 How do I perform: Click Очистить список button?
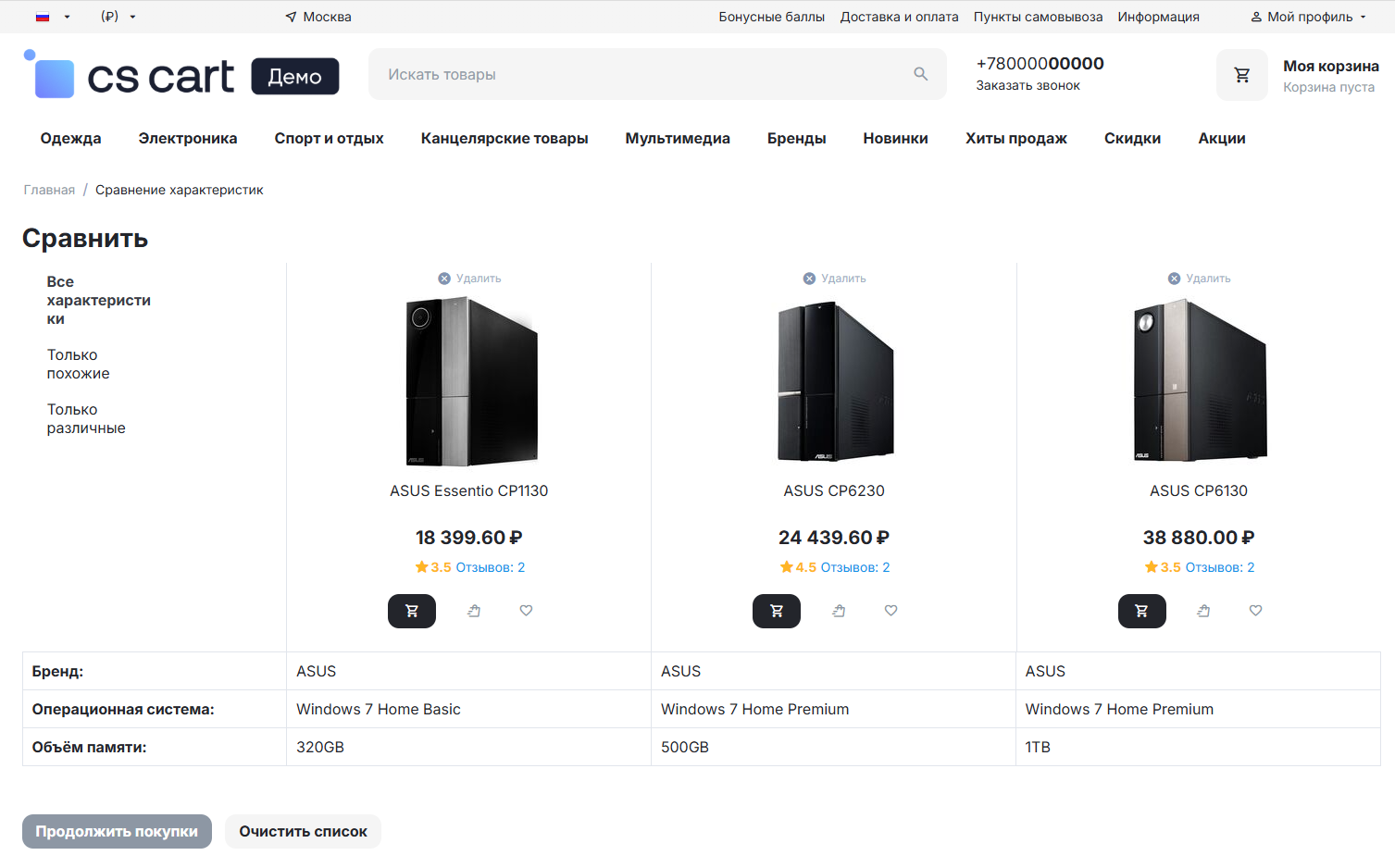coord(303,831)
